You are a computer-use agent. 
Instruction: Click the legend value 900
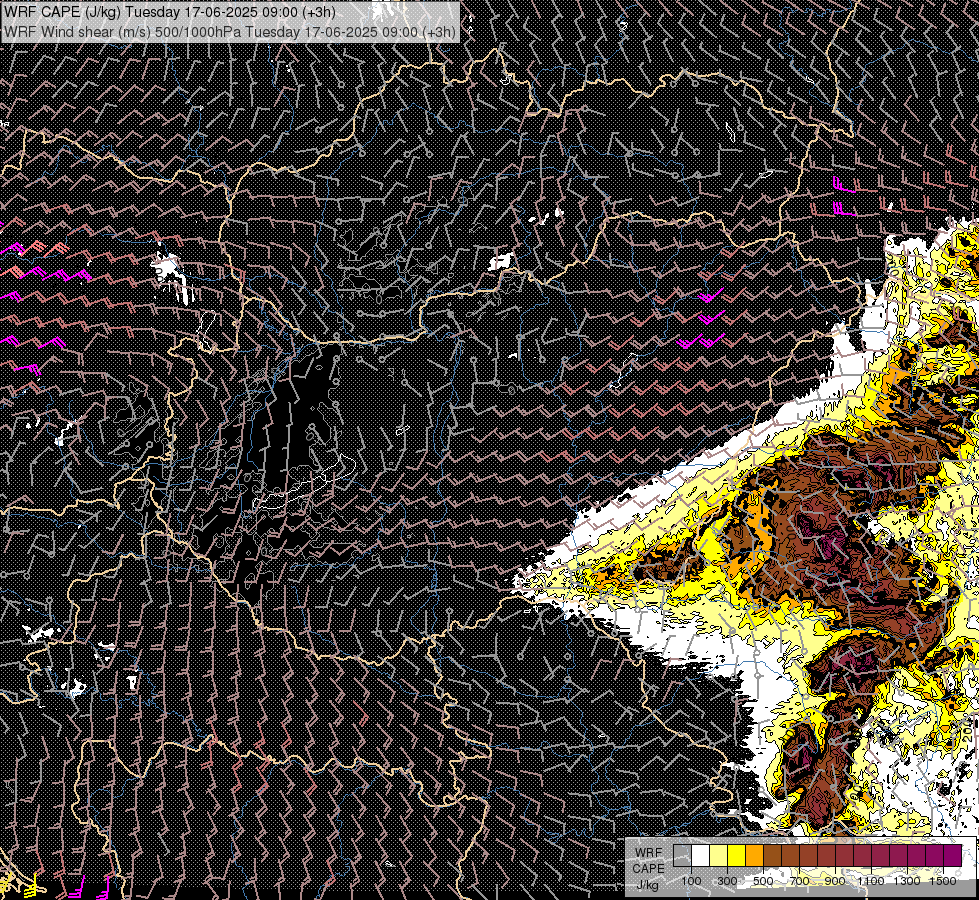[835, 881]
